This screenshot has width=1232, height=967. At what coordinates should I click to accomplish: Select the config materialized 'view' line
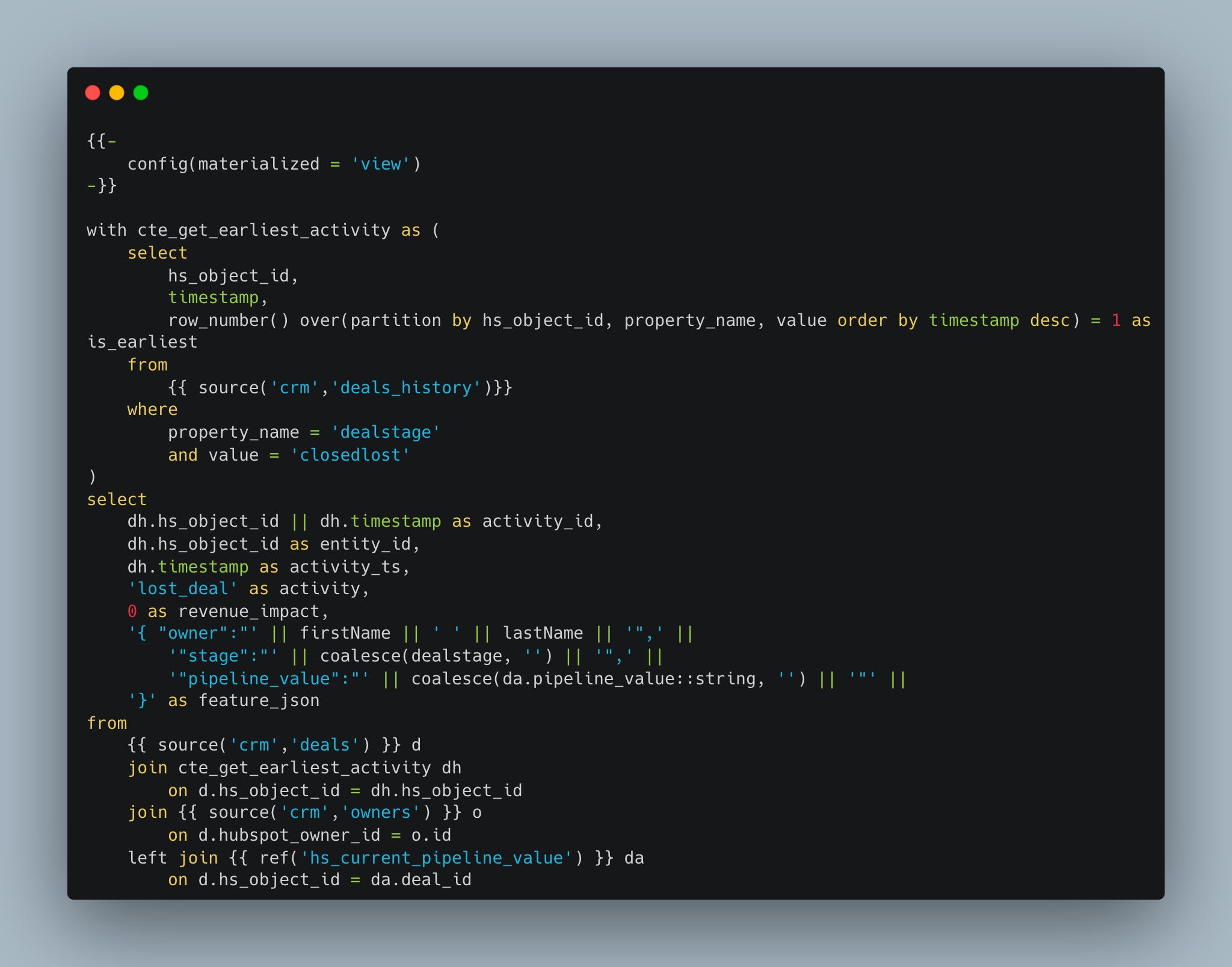coord(274,163)
